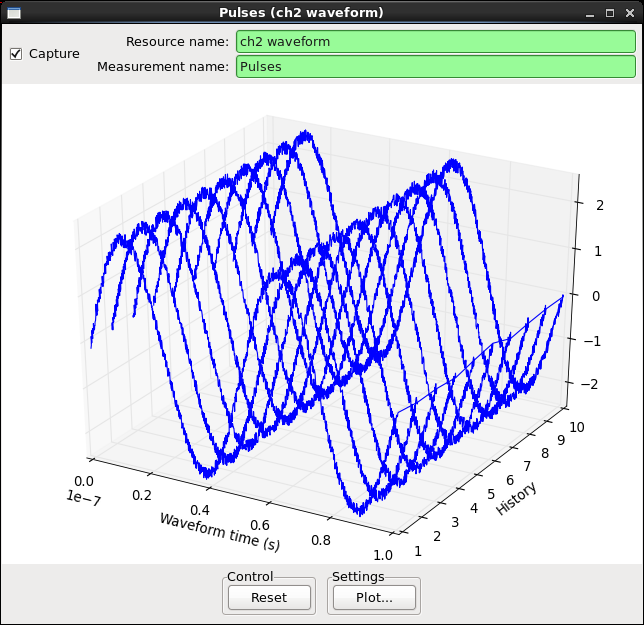Maximize the Pulses window
The width and height of the screenshot is (644, 625).
(x=610, y=13)
